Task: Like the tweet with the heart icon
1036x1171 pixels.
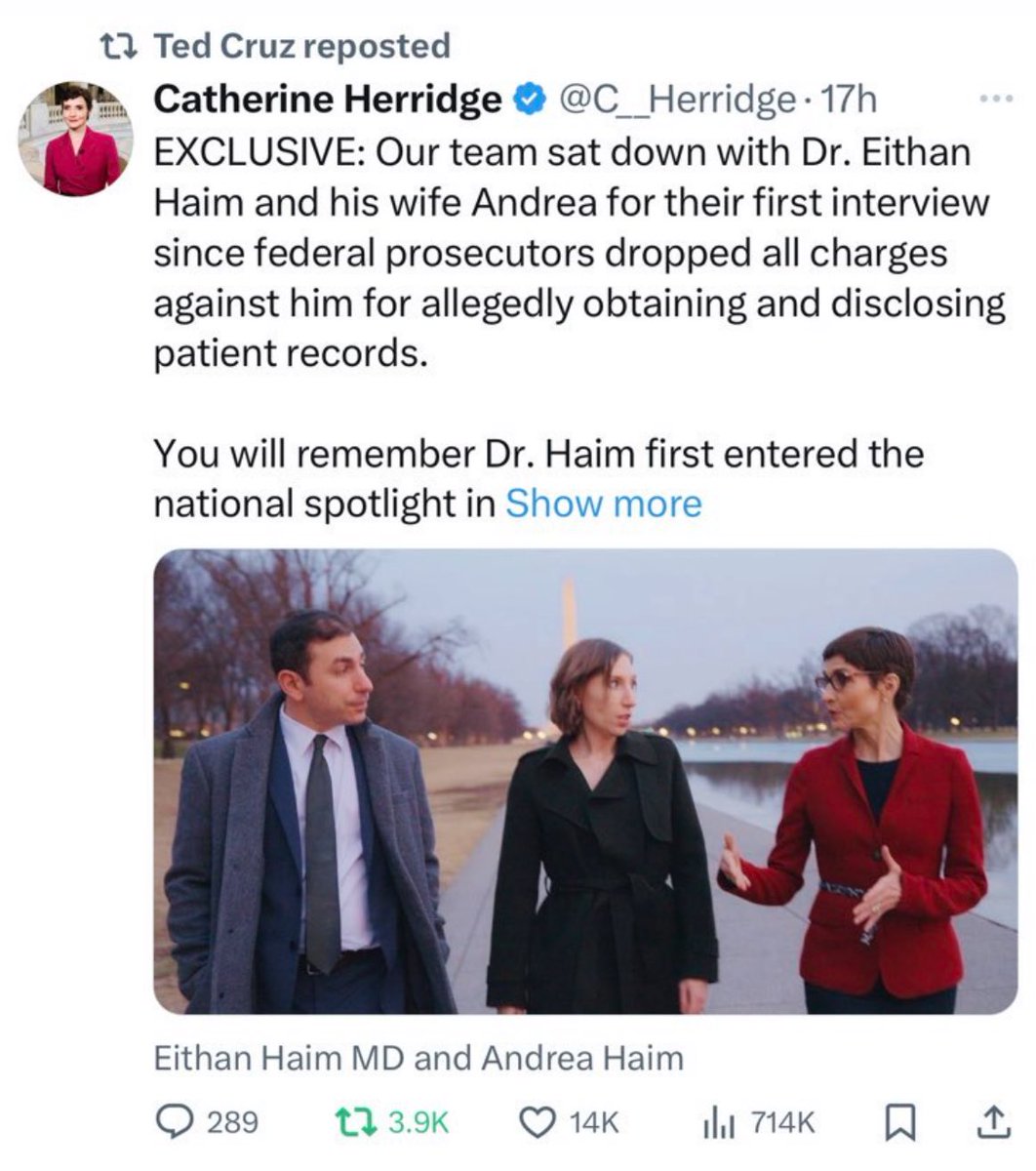Action: coord(538,1122)
